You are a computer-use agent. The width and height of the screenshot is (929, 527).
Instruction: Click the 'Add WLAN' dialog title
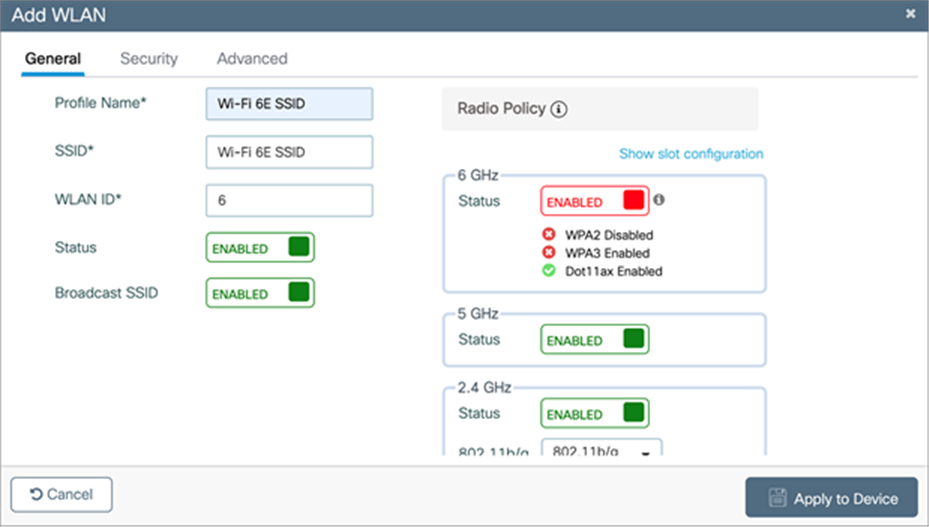click(59, 15)
